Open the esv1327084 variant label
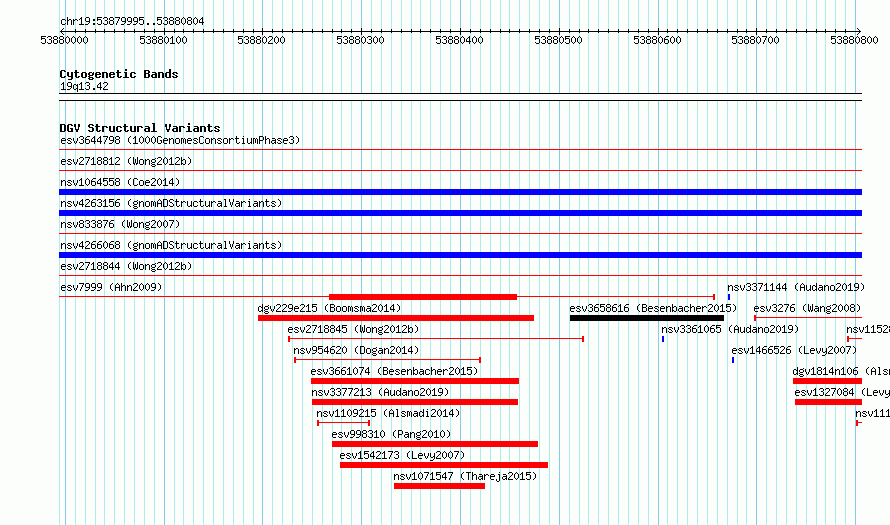890x525 pixels. pos(842,392)
